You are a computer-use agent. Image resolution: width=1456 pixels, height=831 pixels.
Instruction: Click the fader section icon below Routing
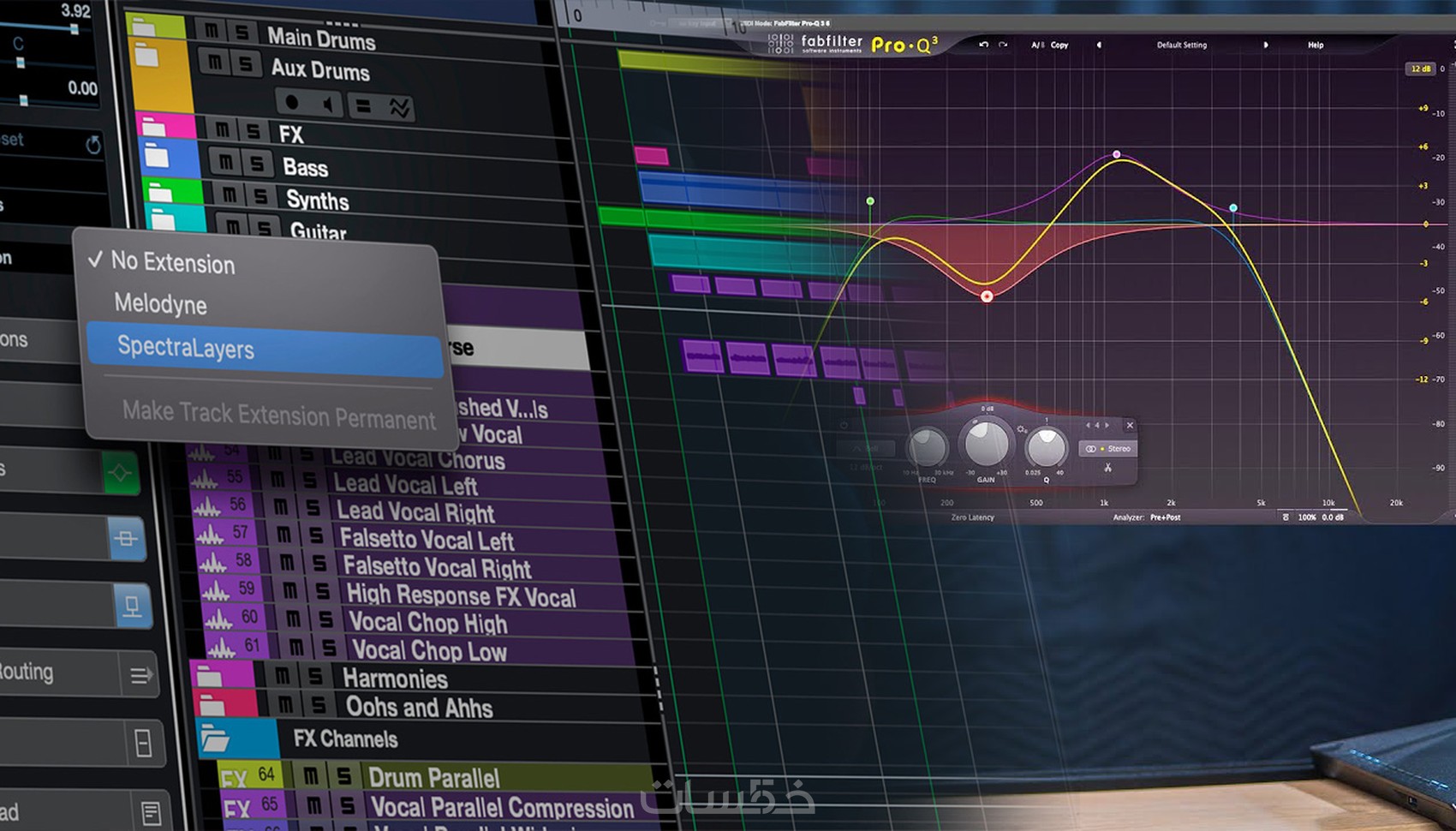click(143, 743)
